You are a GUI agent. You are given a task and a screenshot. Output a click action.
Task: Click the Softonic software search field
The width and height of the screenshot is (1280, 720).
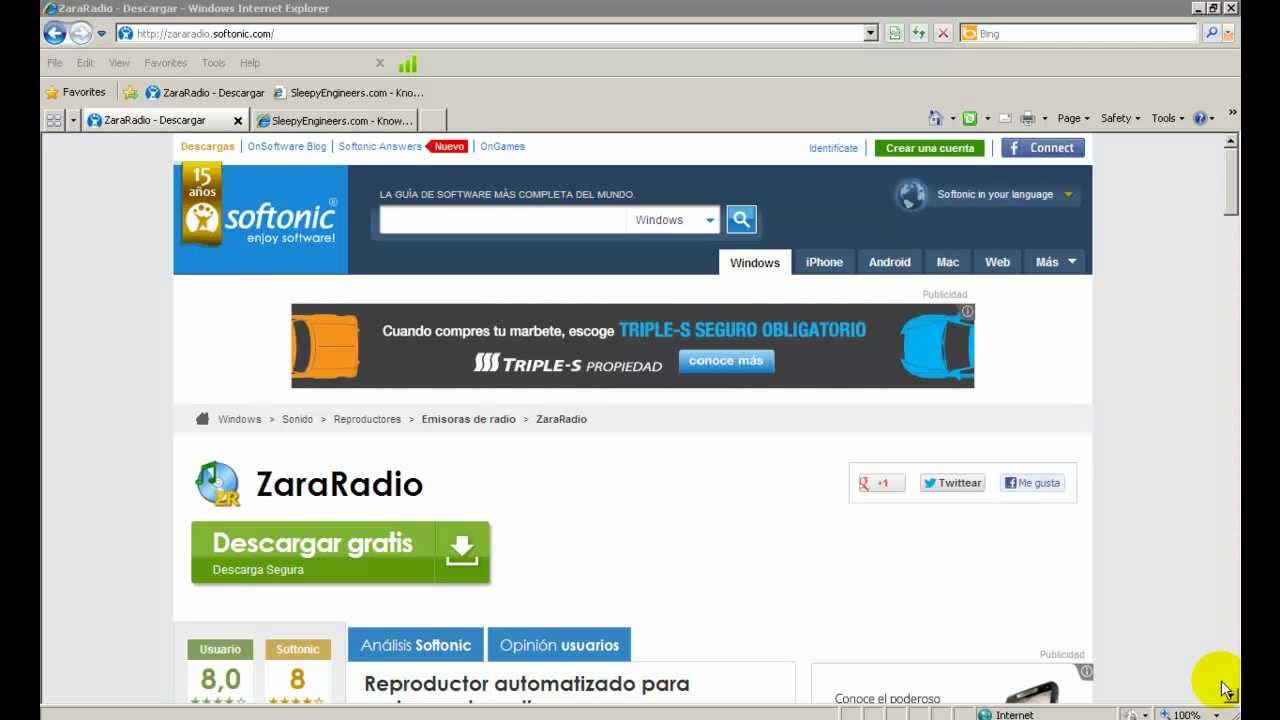pos(502,220)
